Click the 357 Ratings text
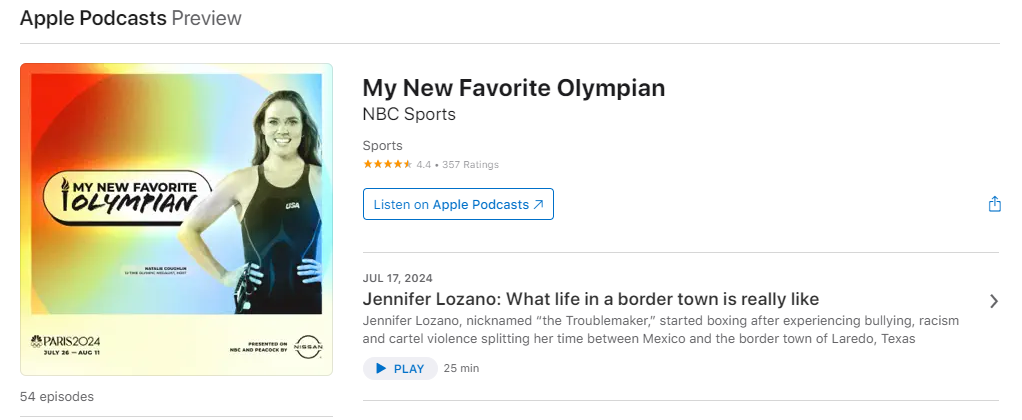The image size is (1022, 420). pos(470,164)
